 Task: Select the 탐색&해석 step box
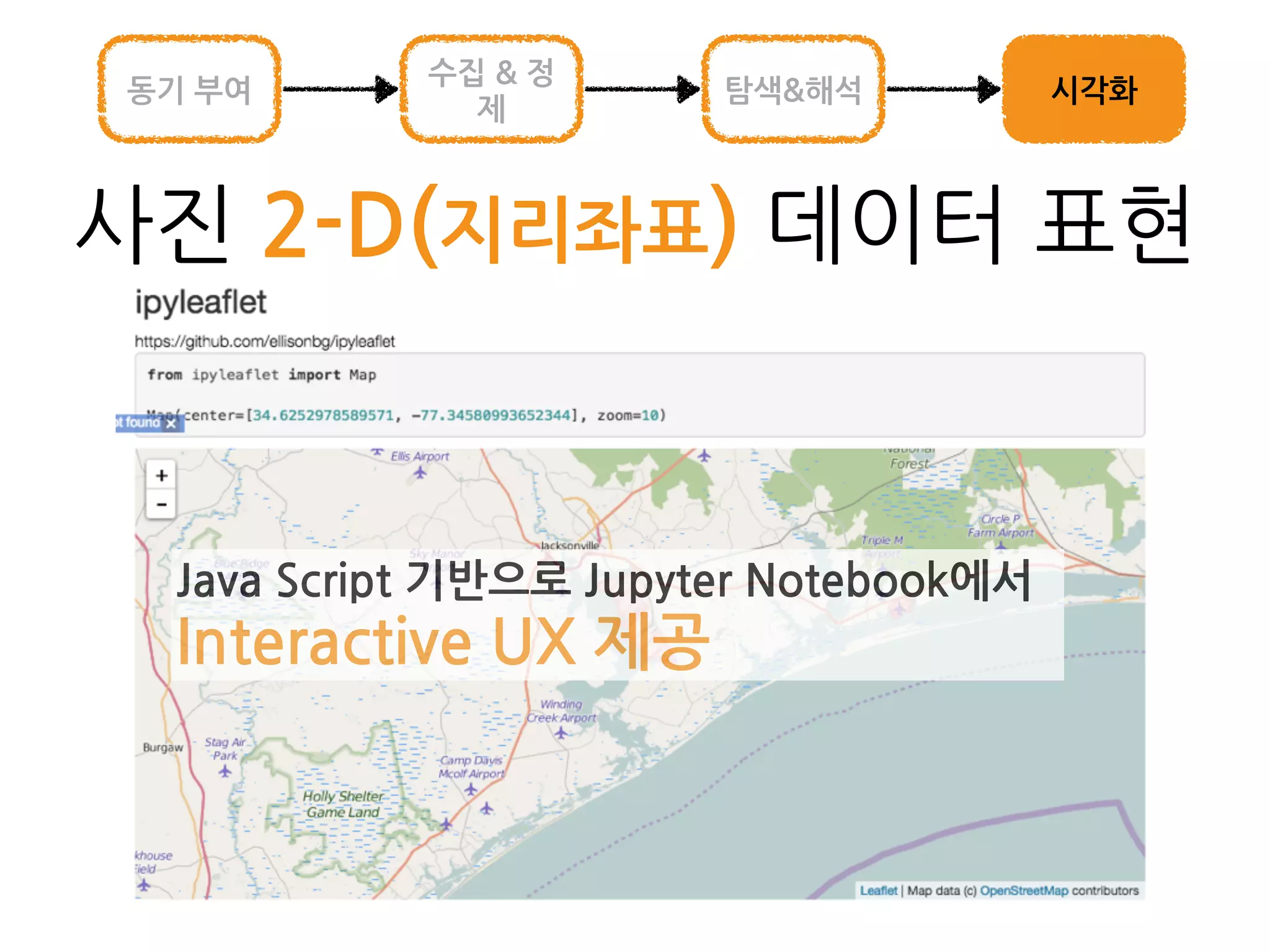click(793, 89)
